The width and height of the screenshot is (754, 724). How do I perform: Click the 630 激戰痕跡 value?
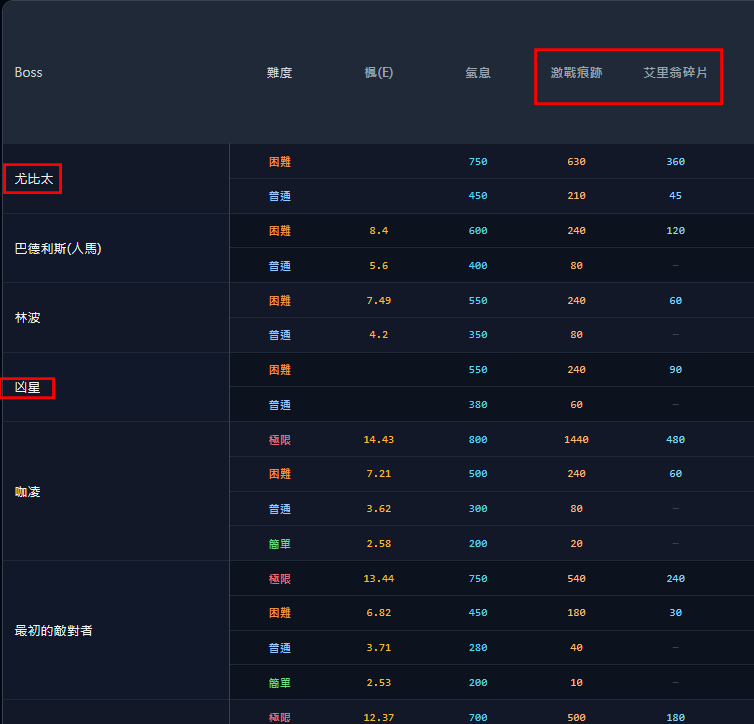[576, 162]
